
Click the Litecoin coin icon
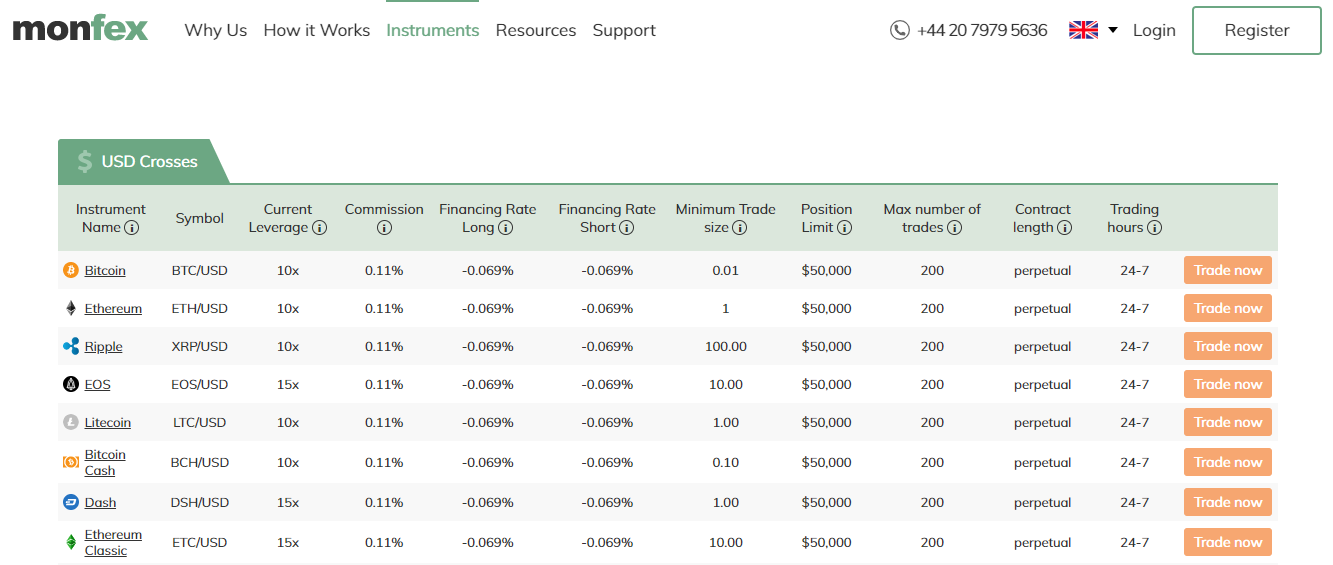tap(71, 422)
